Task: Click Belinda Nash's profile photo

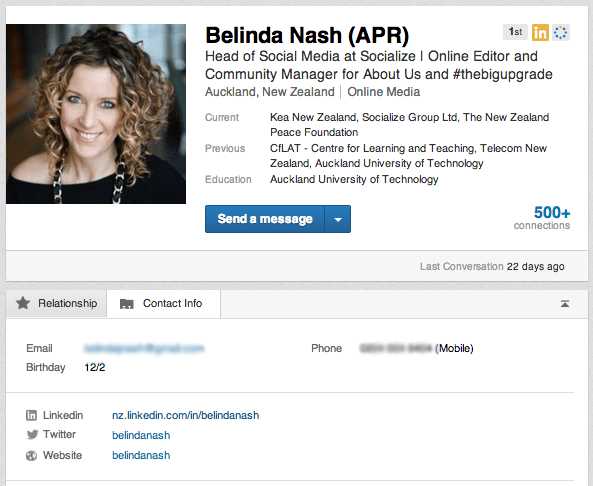Action: (x=96, y=114)
